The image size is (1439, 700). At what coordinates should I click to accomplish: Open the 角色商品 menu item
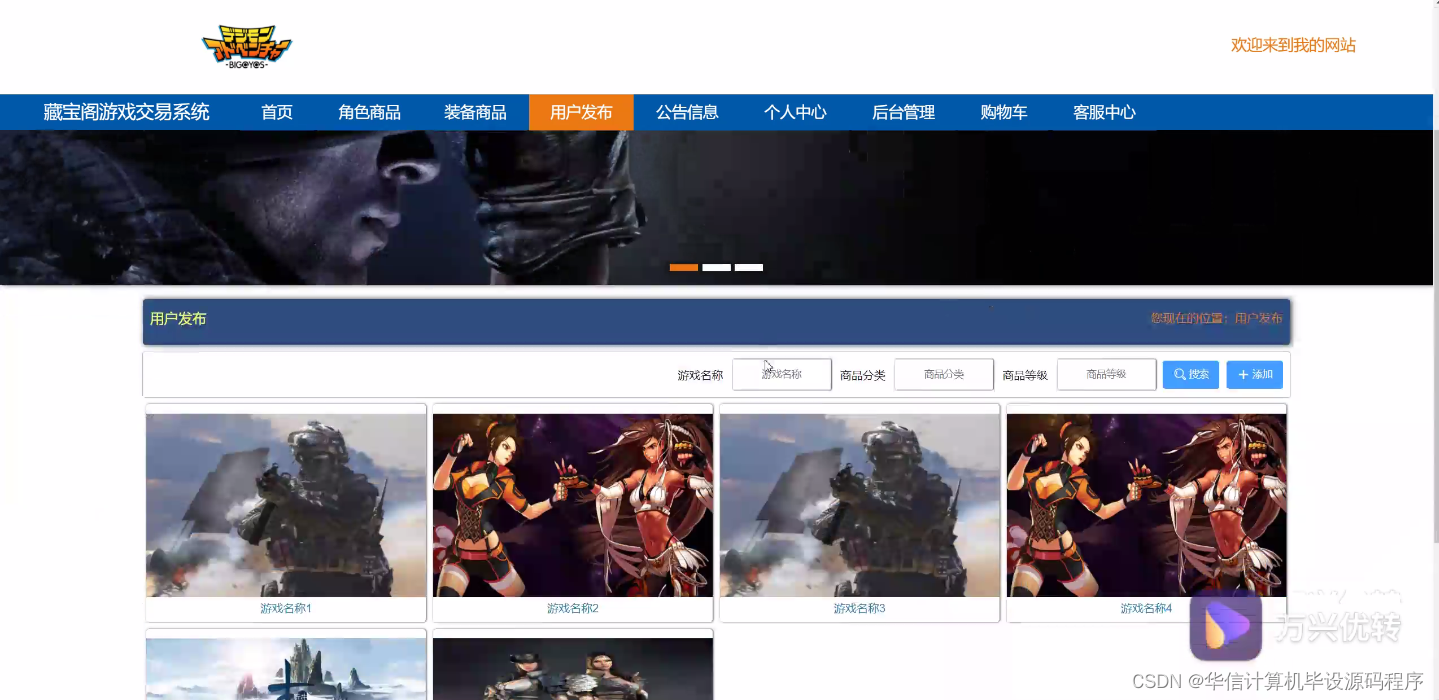point(369,112)
